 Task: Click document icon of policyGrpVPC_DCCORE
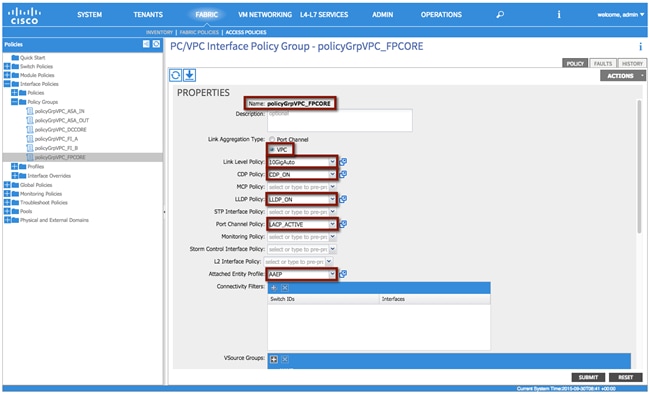(x=29, y=129)
